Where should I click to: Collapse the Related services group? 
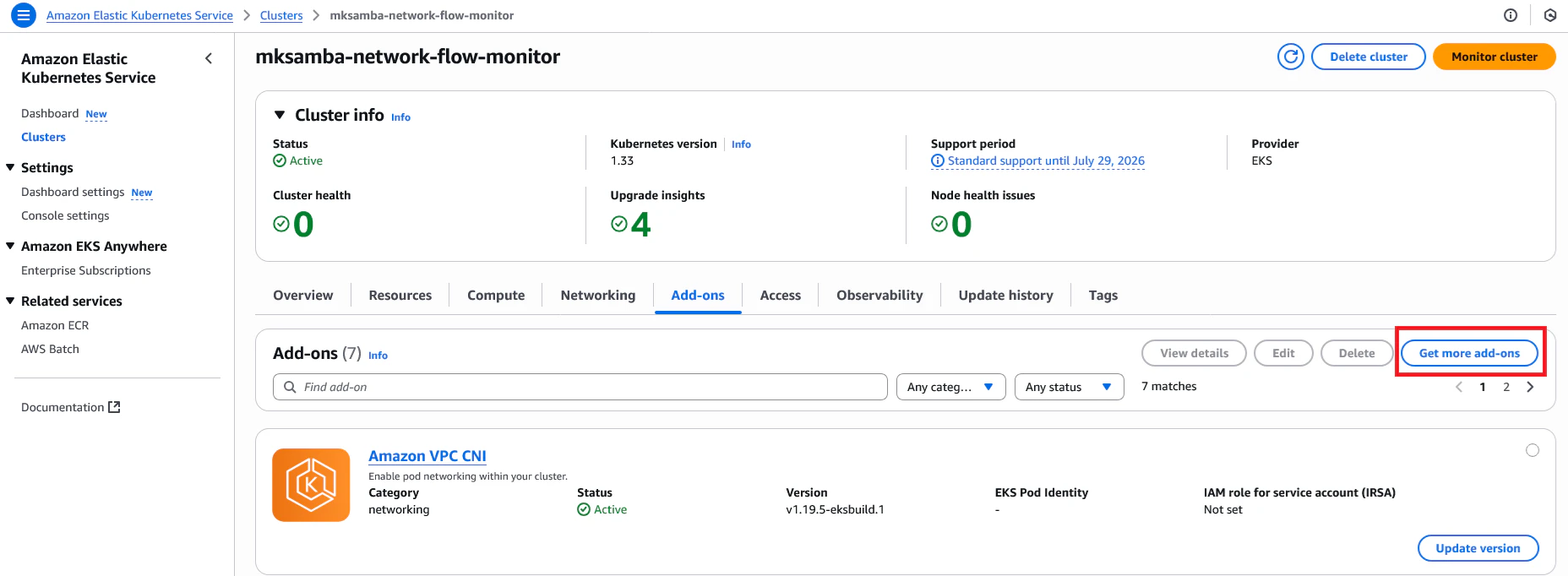click(x=10, y=301)
